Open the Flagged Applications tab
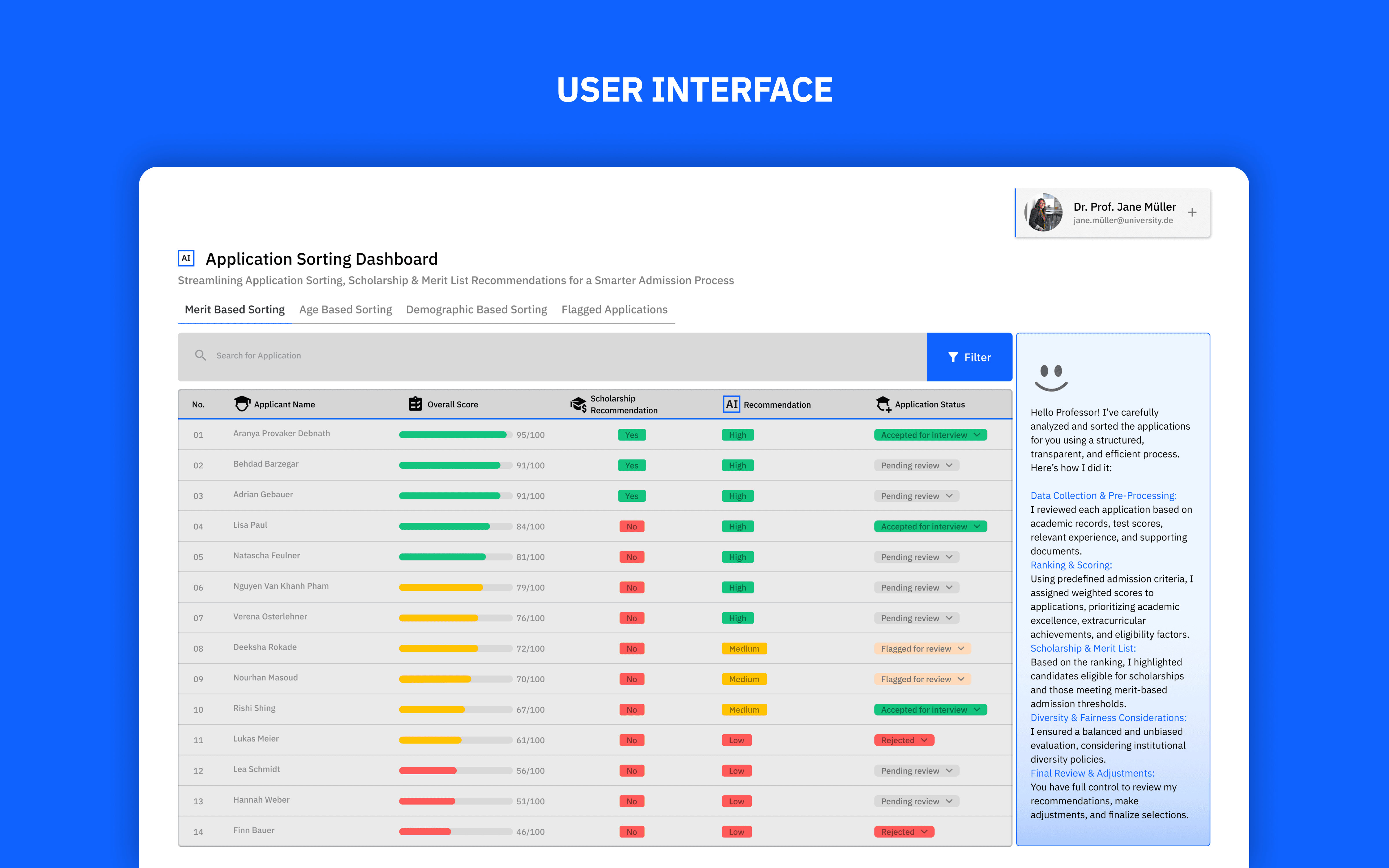The image size is (1389, 868). [614, 309]
